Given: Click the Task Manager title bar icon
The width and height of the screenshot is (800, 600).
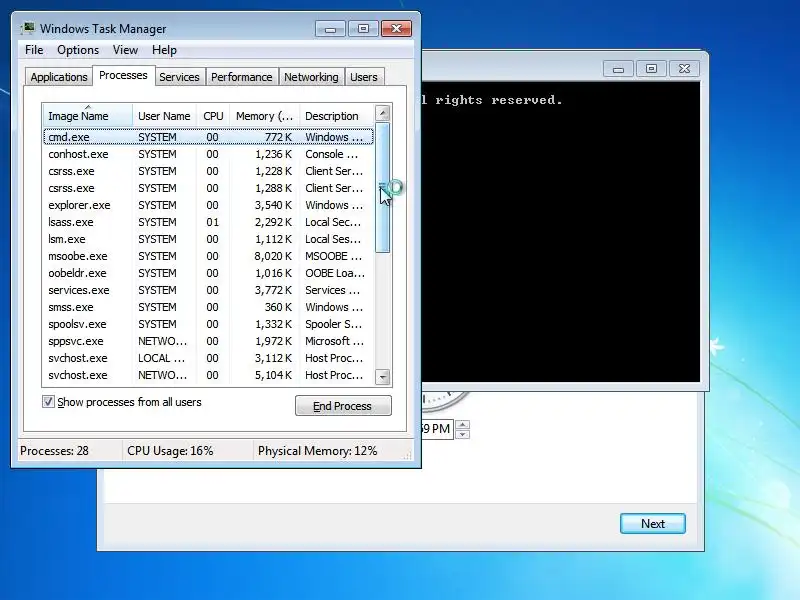Looking at the screenshot, I should pos(28,28).
